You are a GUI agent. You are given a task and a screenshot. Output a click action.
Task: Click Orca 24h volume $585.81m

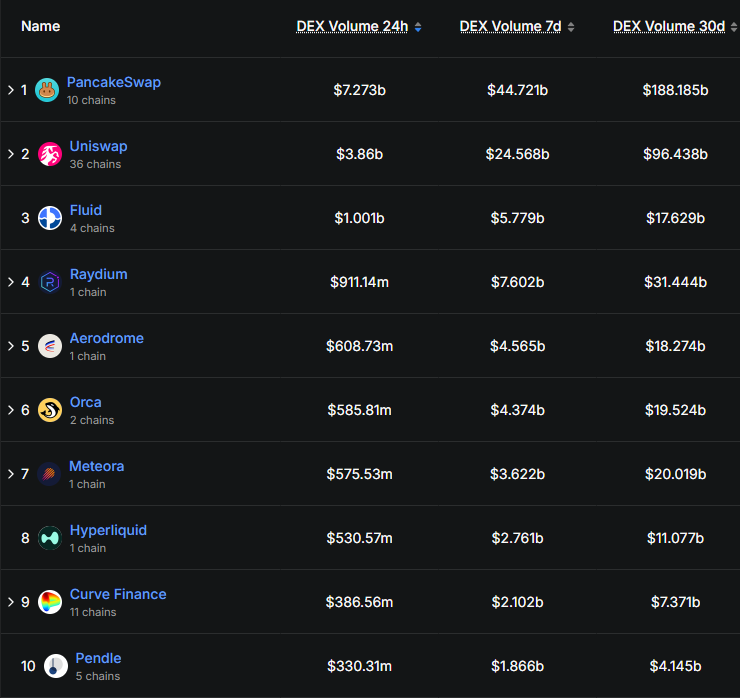(360, 410)
